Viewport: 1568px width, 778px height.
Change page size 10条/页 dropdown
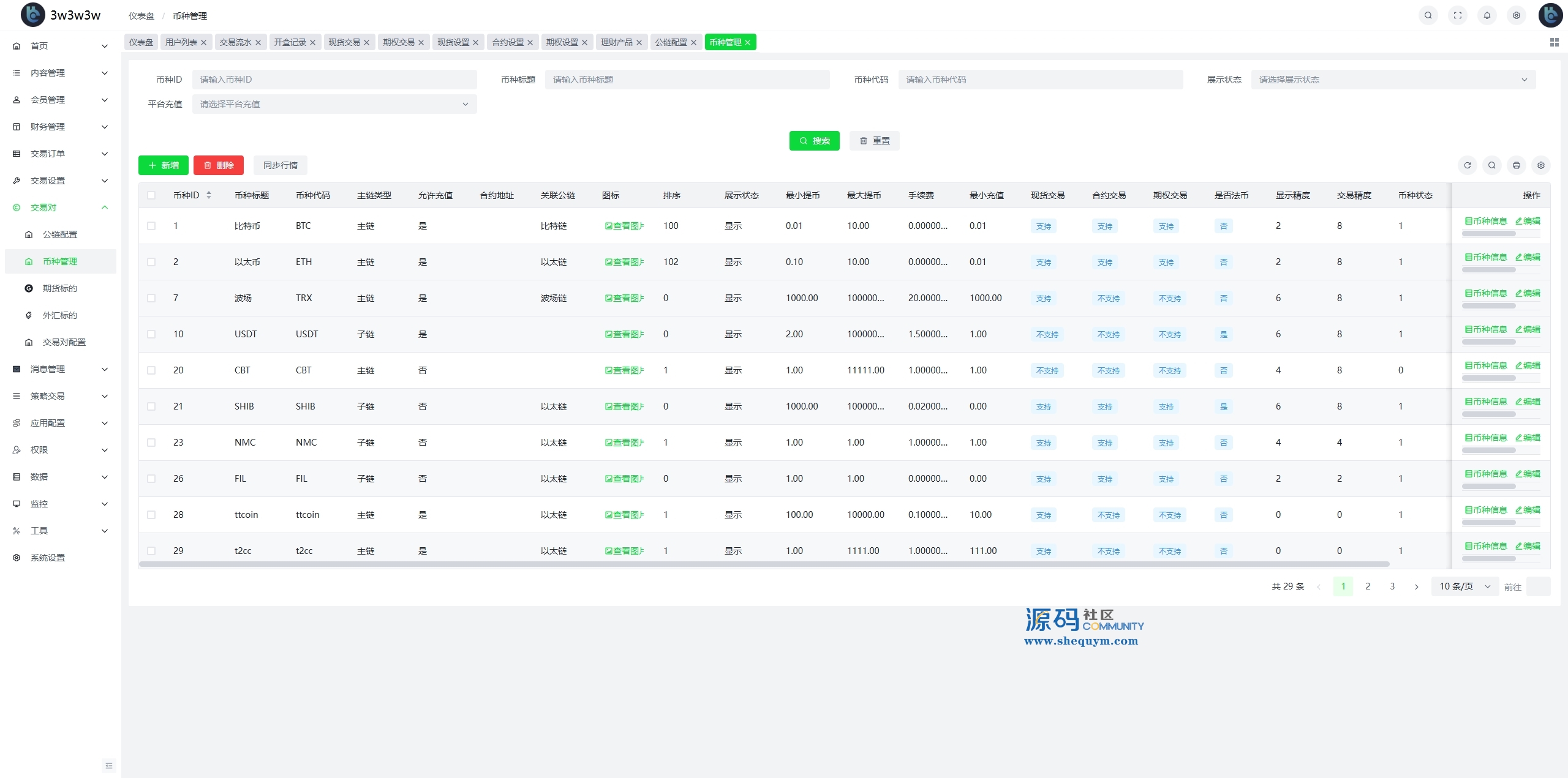coord(1464,586)
